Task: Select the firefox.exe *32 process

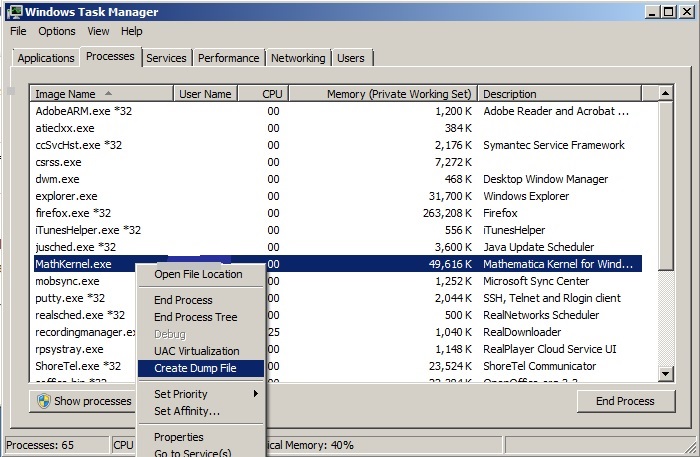Action: pyautogui.click(x=338, y=213)
